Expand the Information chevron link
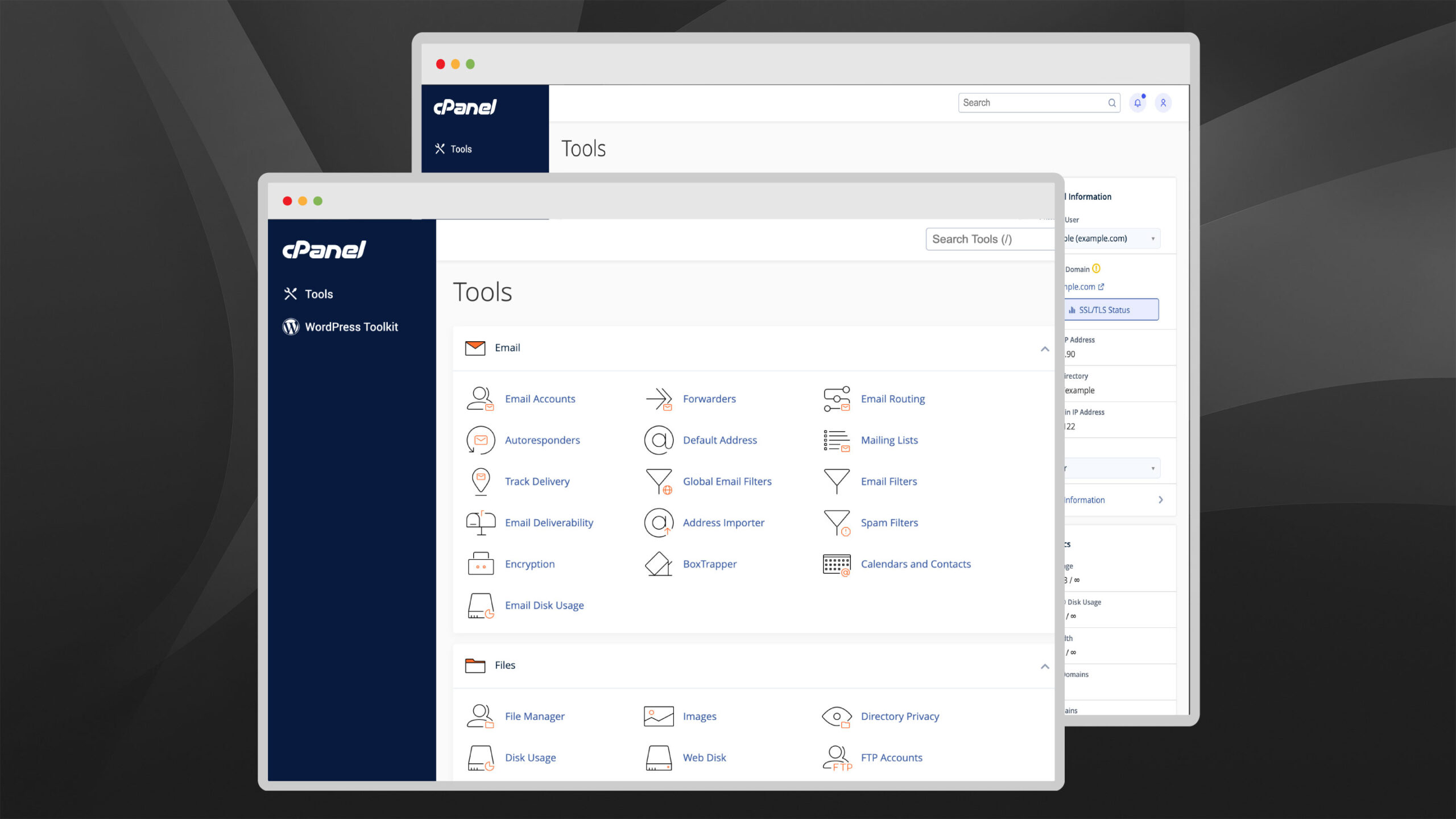The image size is (1456, 819). pyautogui.click(x=1160, y=500)
